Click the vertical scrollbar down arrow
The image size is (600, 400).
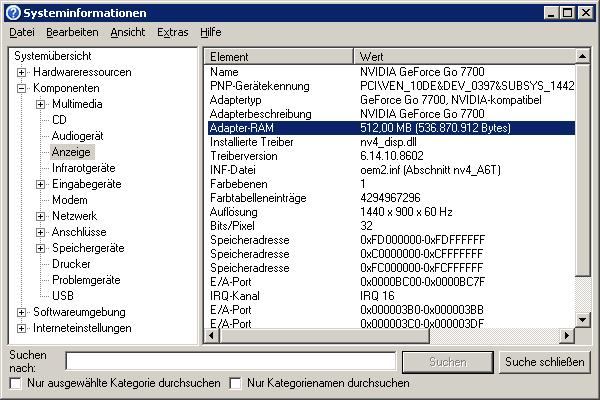[582, 320]
